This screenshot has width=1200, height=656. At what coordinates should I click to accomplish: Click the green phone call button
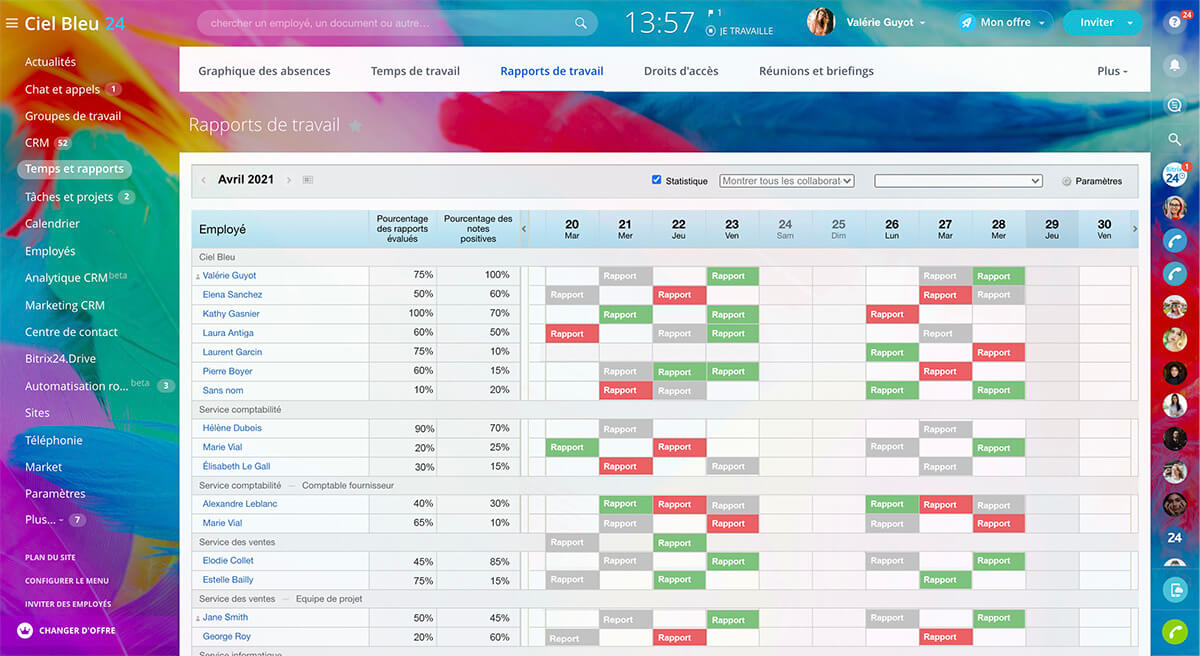(x=1175, y=631)
